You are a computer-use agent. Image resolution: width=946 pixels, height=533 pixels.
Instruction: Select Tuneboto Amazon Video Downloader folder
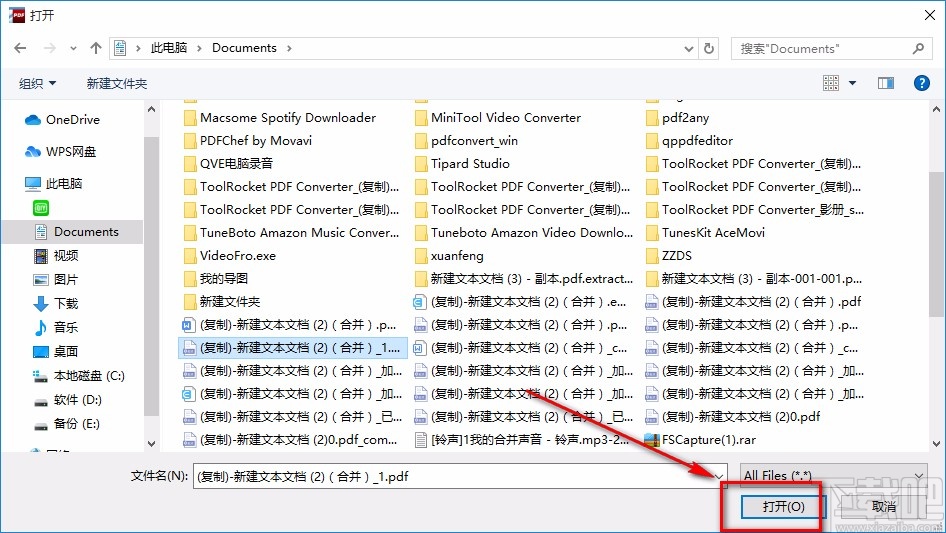pos(523,232)
